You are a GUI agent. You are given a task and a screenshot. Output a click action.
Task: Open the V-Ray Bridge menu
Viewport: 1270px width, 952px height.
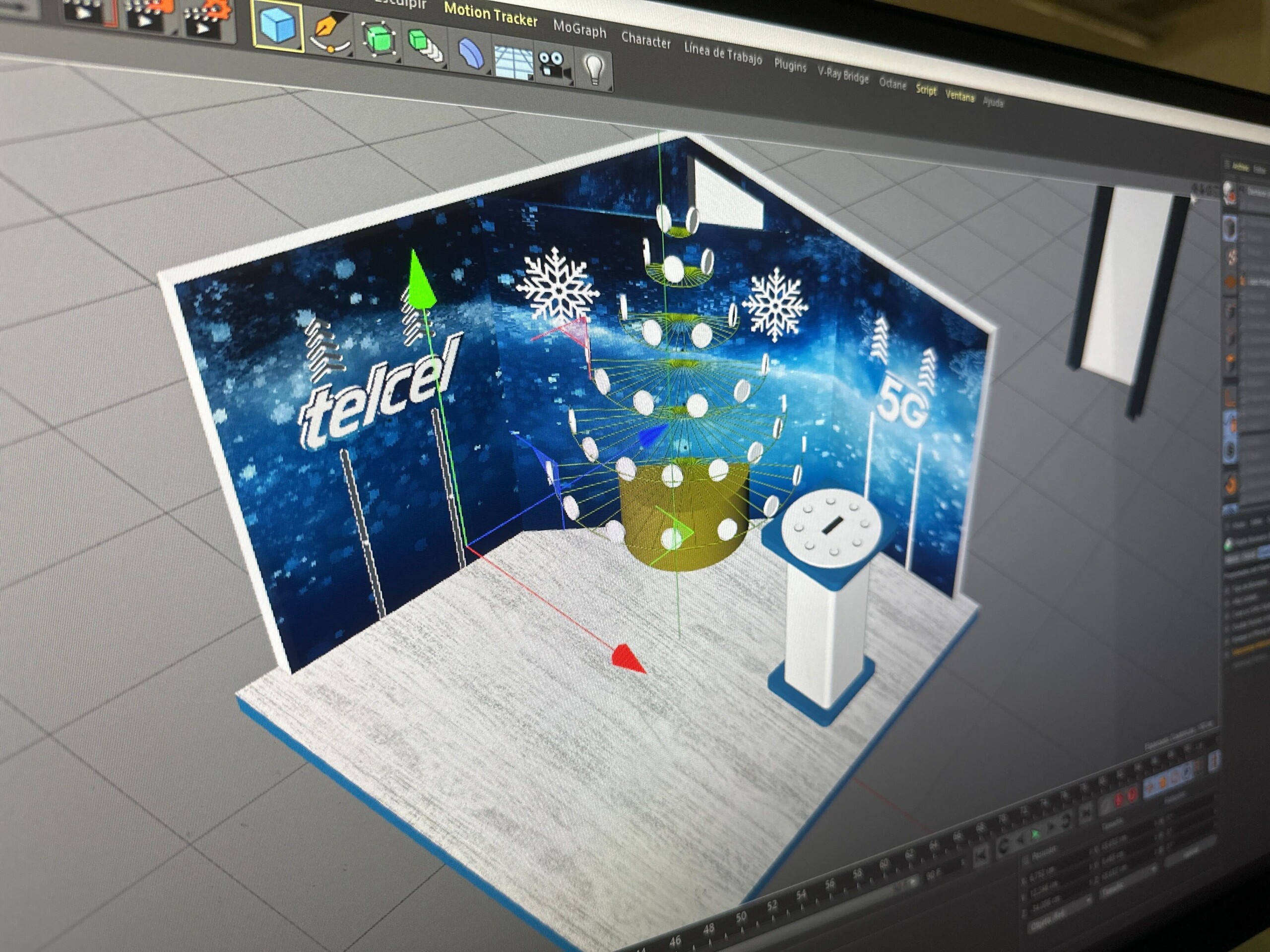pyautogui.click(x=843, y=74)
